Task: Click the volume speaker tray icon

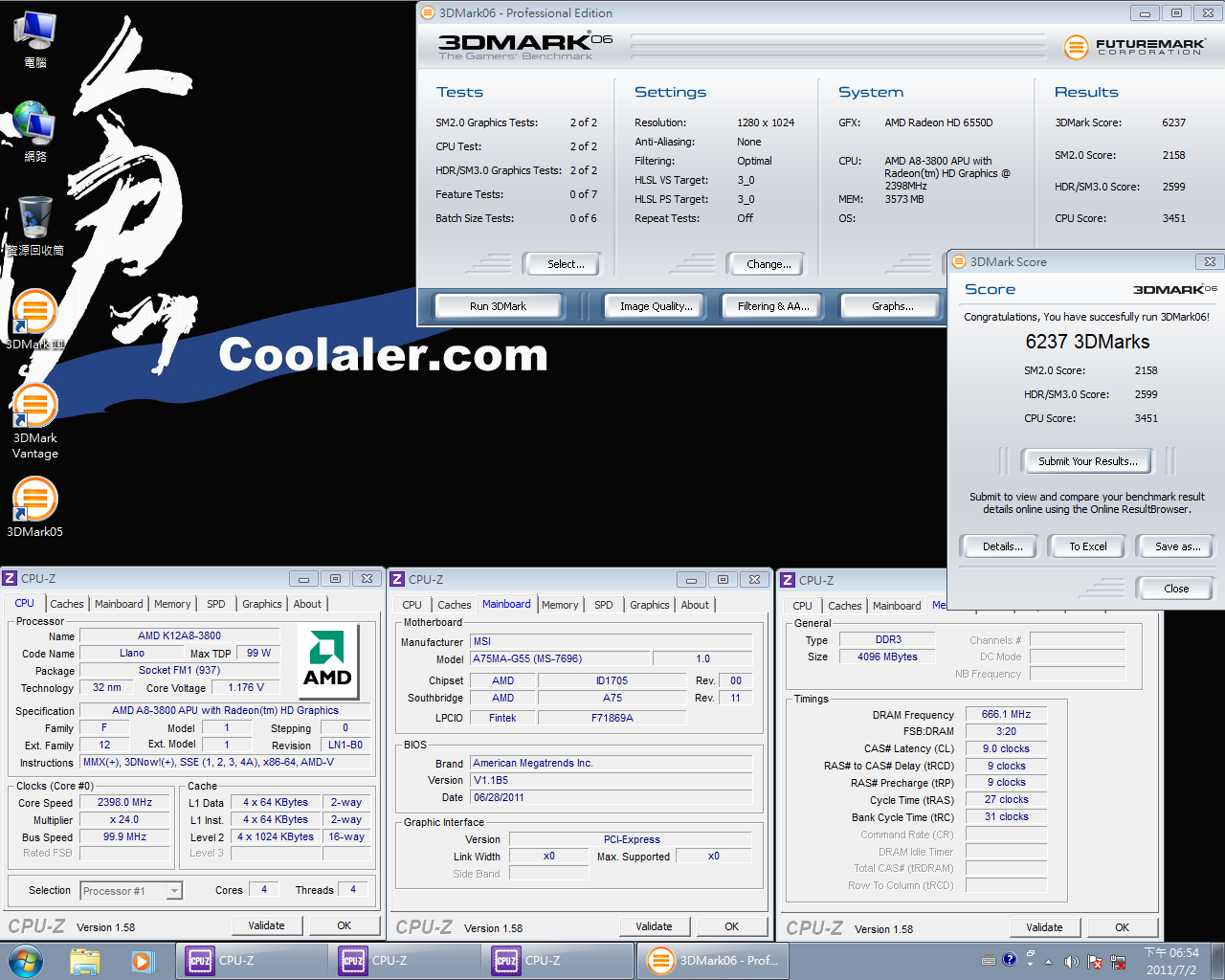Action: click(1071, 961)
